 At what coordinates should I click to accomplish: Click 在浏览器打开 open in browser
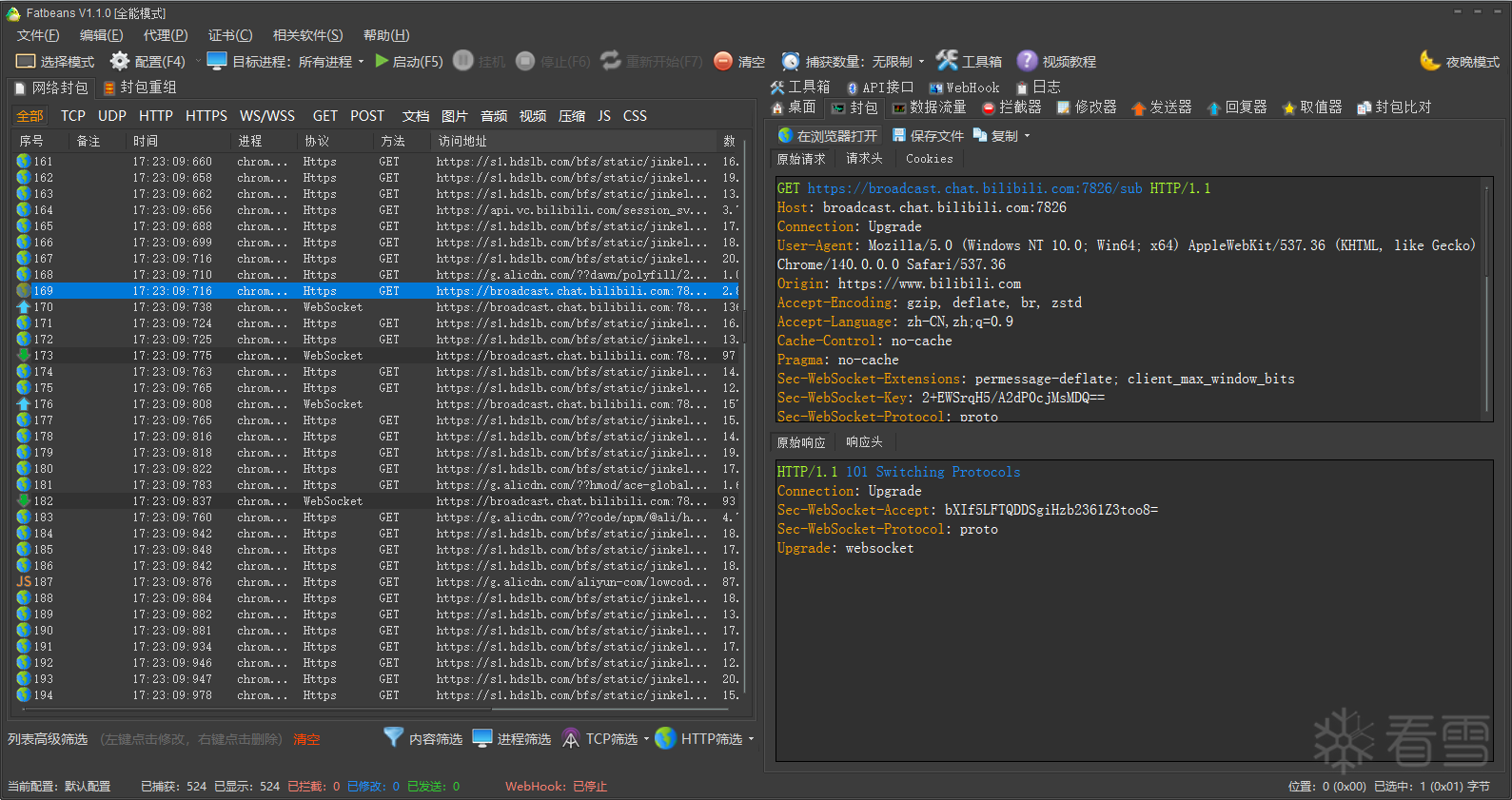click(x=827, y=136)
